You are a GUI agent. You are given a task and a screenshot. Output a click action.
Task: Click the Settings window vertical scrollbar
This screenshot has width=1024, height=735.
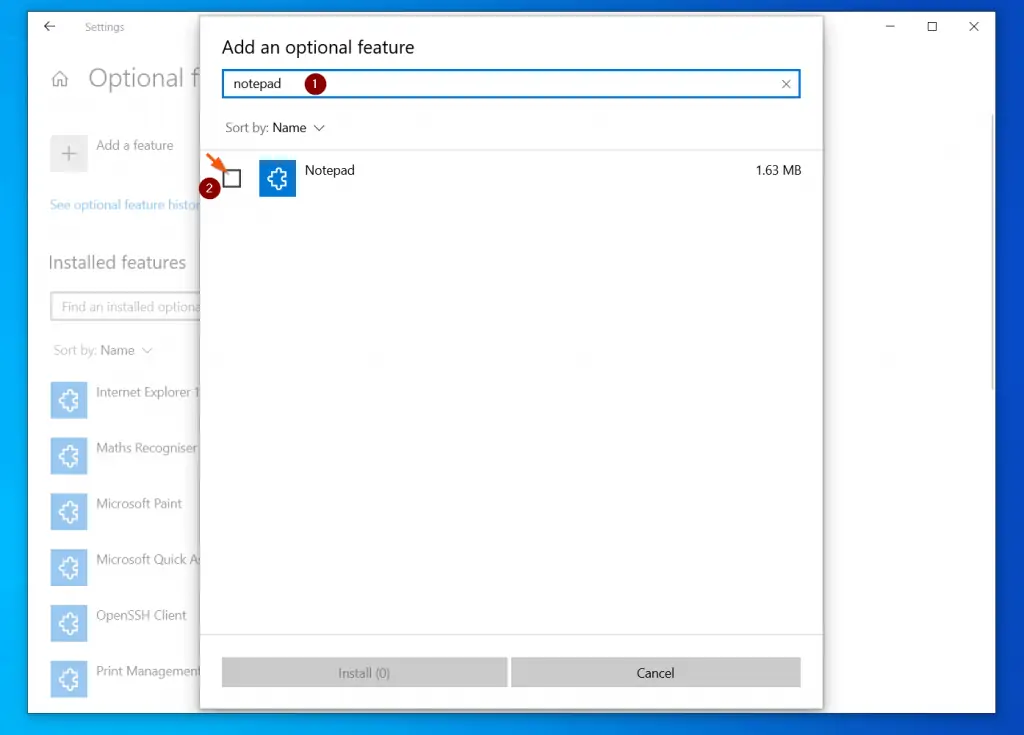tap(992, 252)
